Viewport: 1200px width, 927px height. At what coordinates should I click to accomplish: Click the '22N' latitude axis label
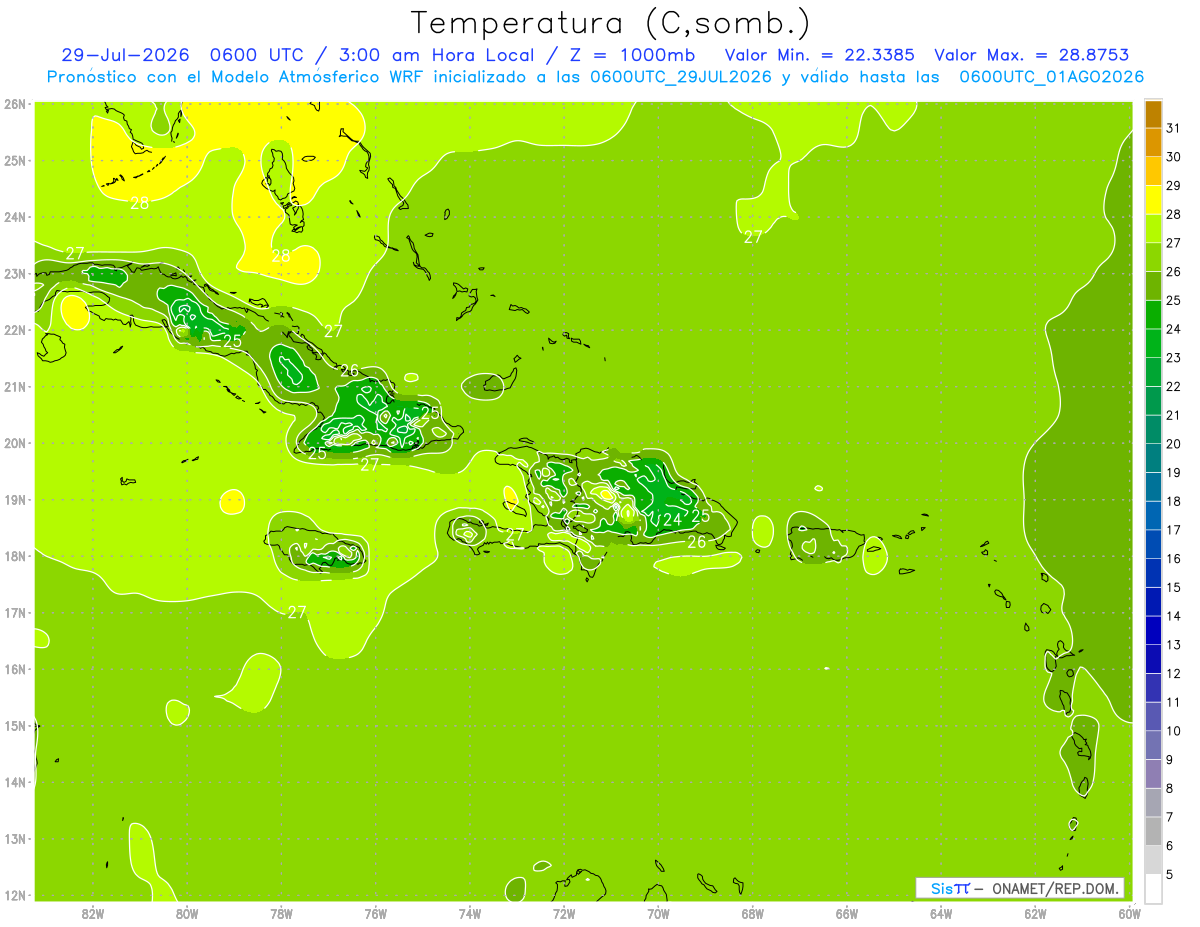click(x=14, y=330)
